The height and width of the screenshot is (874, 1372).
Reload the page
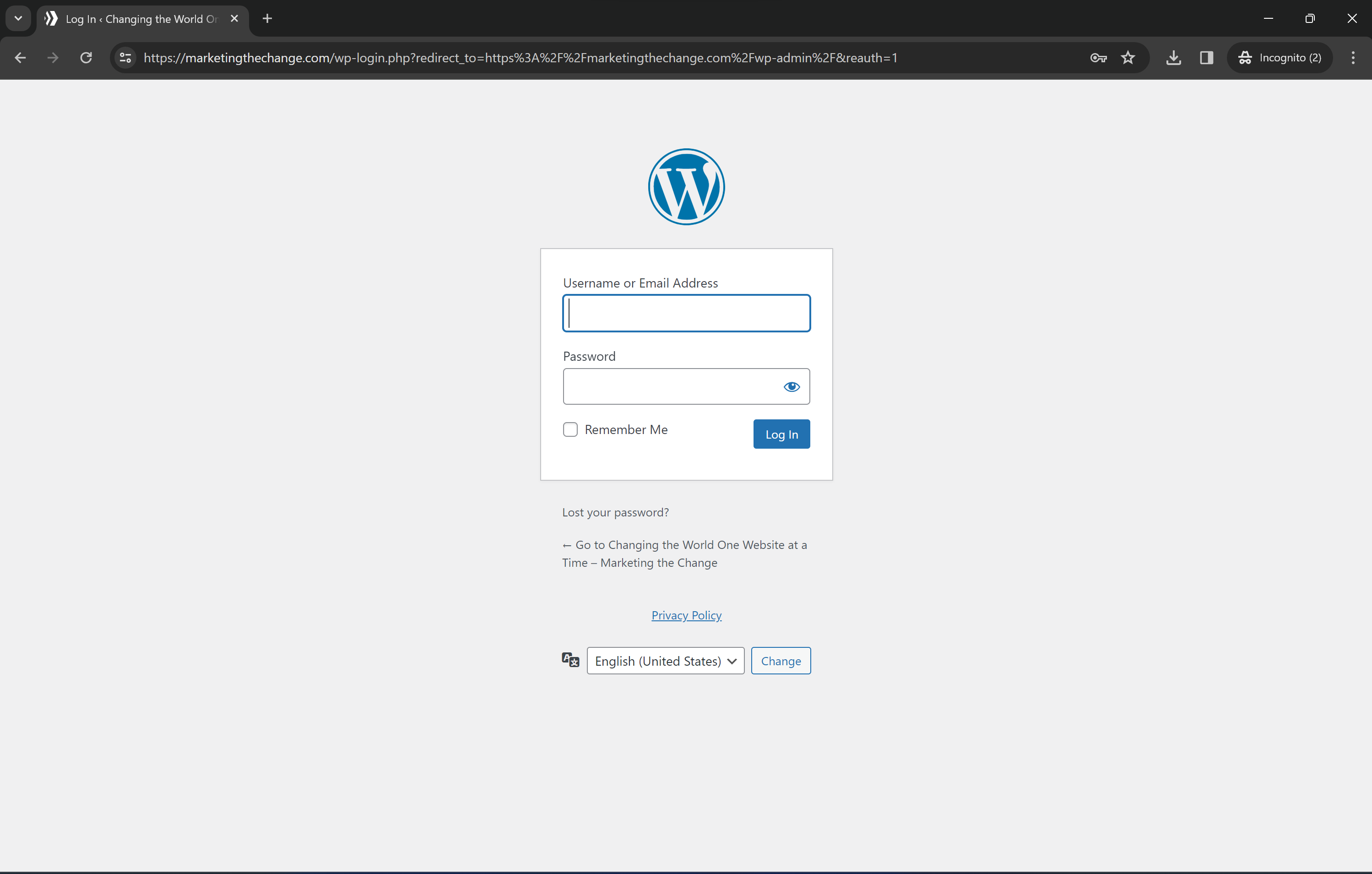pyautogui.click(x=86, y=58)
